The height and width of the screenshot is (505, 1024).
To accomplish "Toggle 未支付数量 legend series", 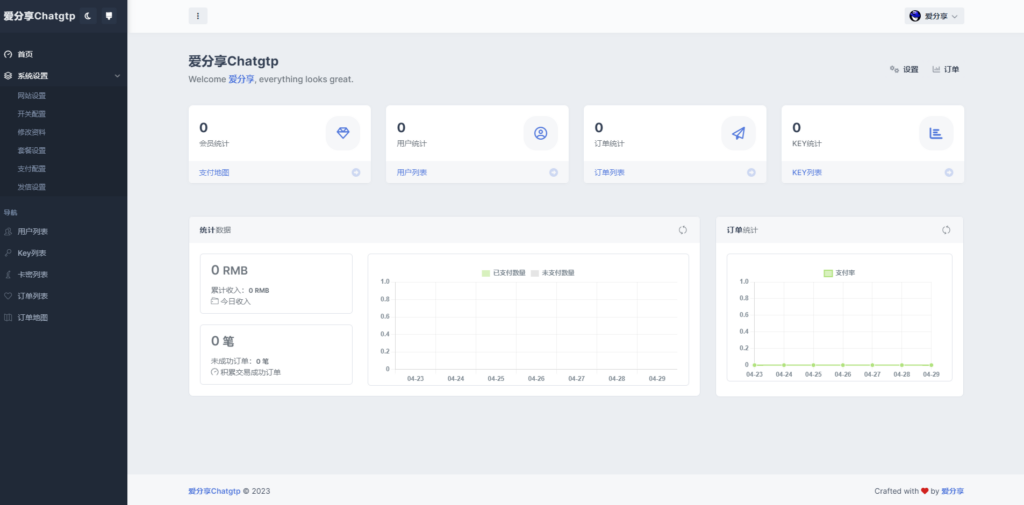I will [552, 273].
